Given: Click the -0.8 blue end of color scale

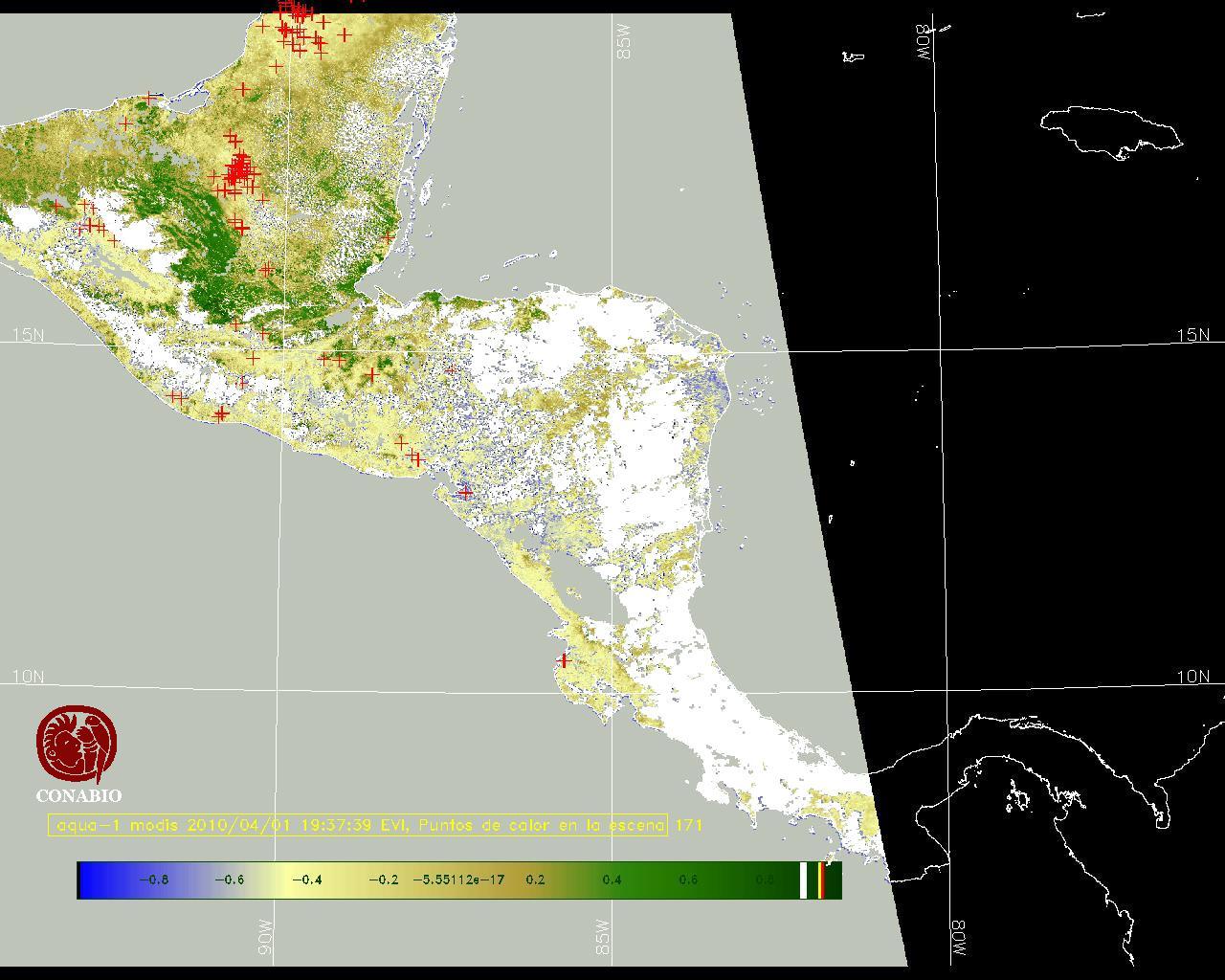Looking at the screenshot, I should [153, 880].
